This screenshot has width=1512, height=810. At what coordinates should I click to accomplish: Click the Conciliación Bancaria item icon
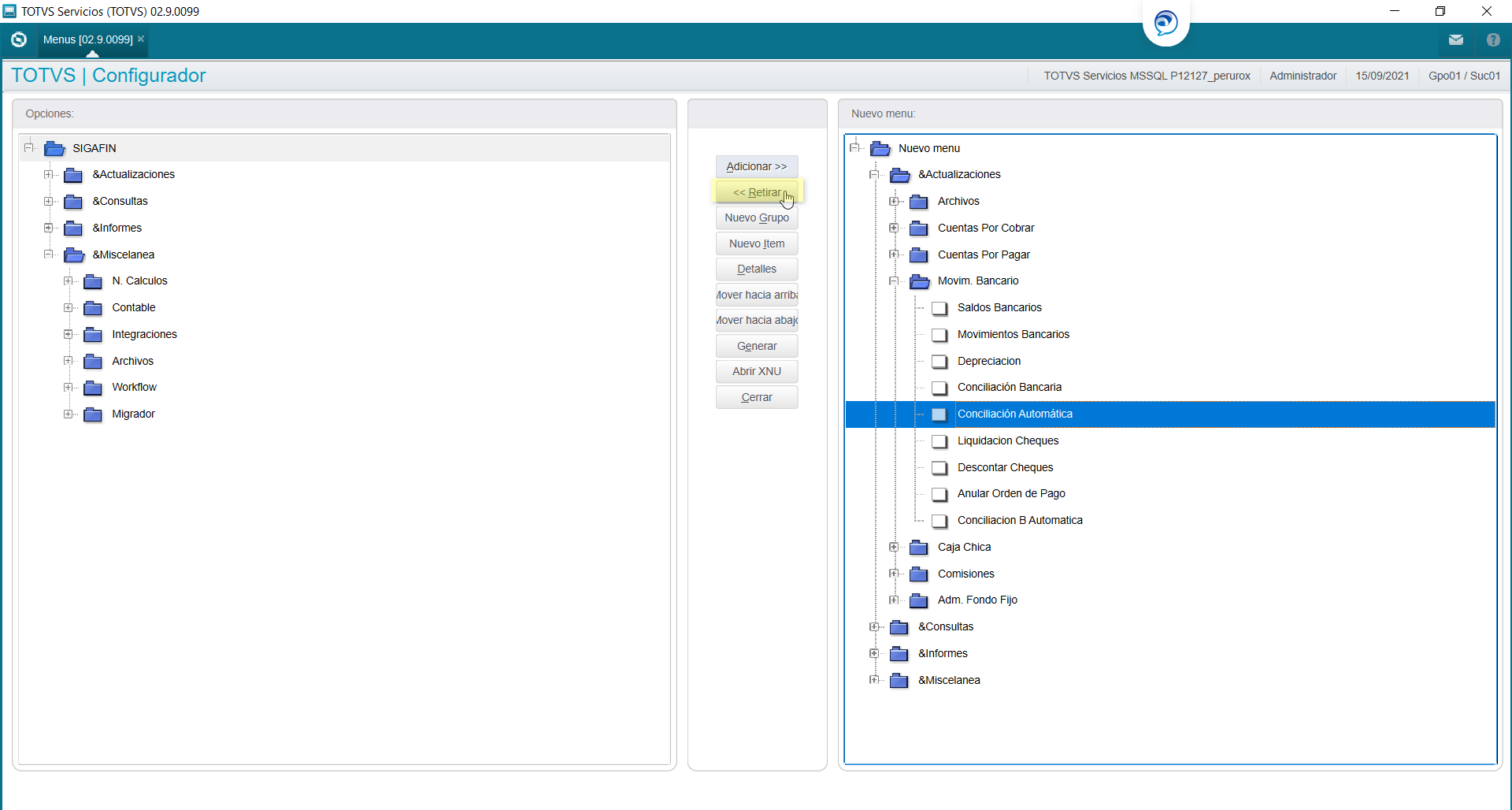click(x=939, y=388)
